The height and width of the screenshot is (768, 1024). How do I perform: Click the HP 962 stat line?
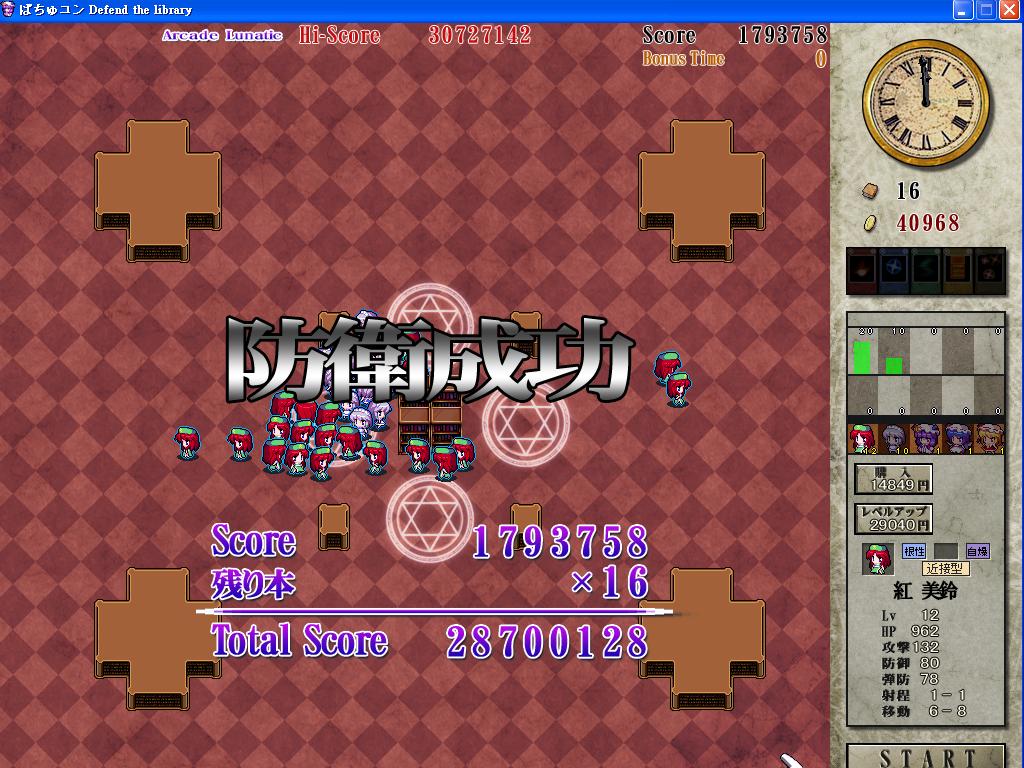click(910, 632)
